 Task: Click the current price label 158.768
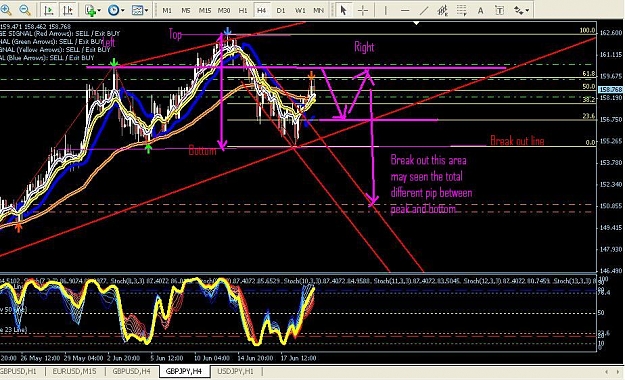pyautogui.click(x=610, y=90)
